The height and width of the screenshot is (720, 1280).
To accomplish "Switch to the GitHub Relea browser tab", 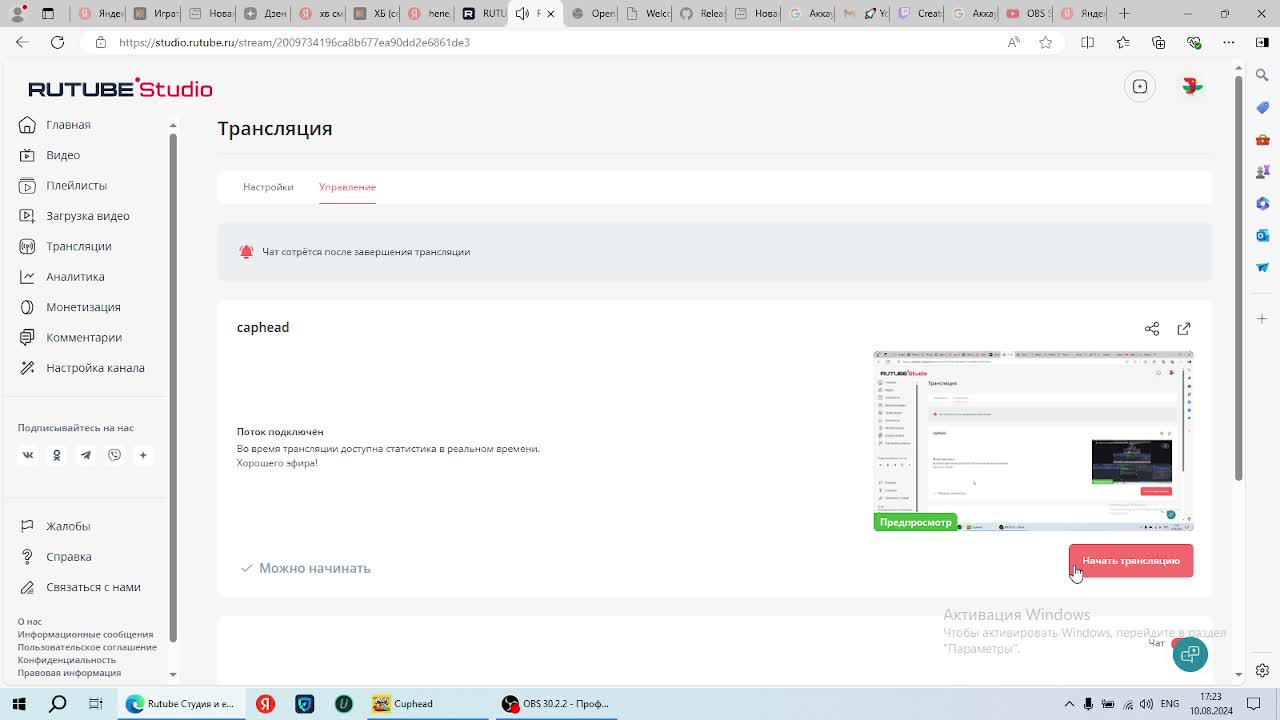I will [x=701, y=14].
